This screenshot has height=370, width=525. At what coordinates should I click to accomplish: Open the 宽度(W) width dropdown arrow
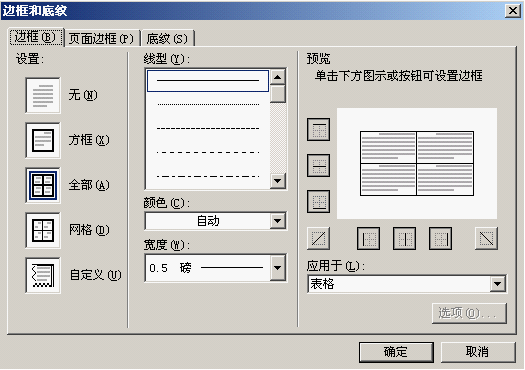(x=278, y=268)
